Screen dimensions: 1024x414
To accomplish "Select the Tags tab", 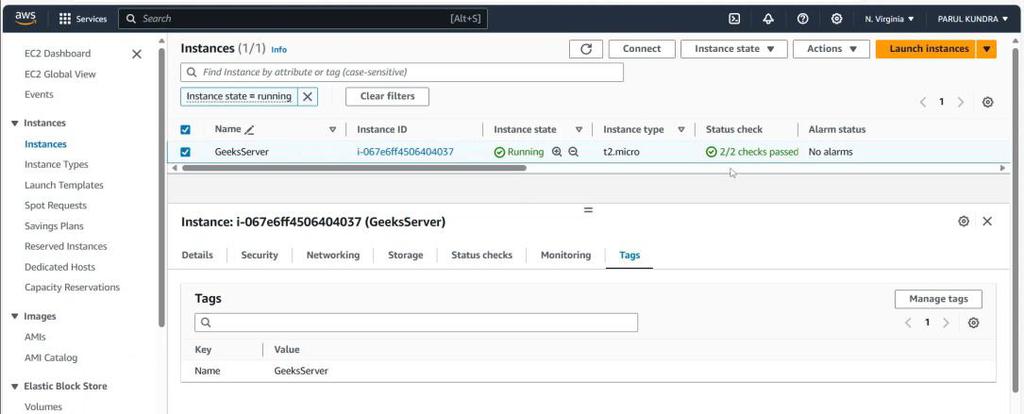I will click(x=630, y=255).
